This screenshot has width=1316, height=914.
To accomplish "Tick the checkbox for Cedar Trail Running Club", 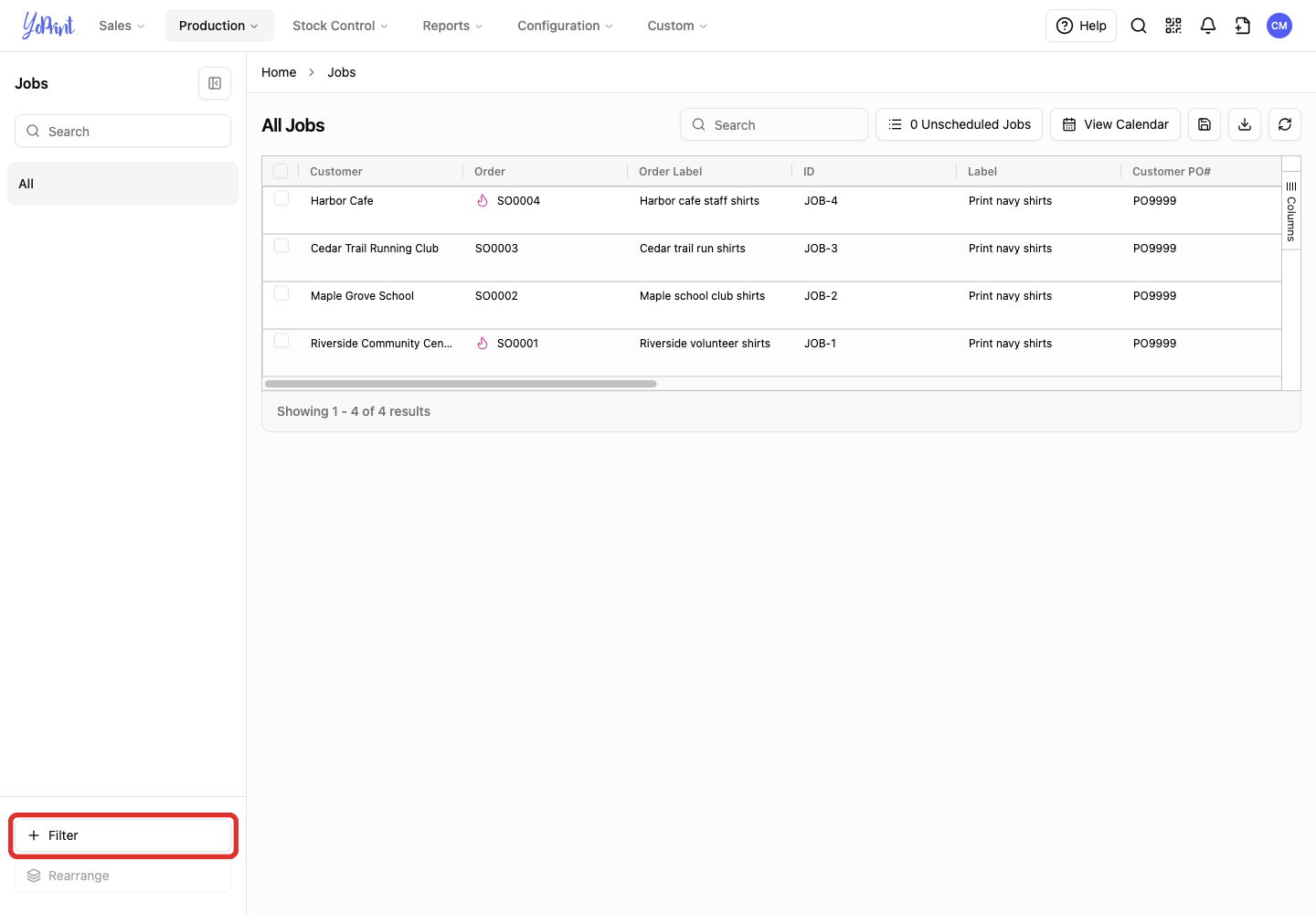I will pyautogui.click(x=281, y=246).
